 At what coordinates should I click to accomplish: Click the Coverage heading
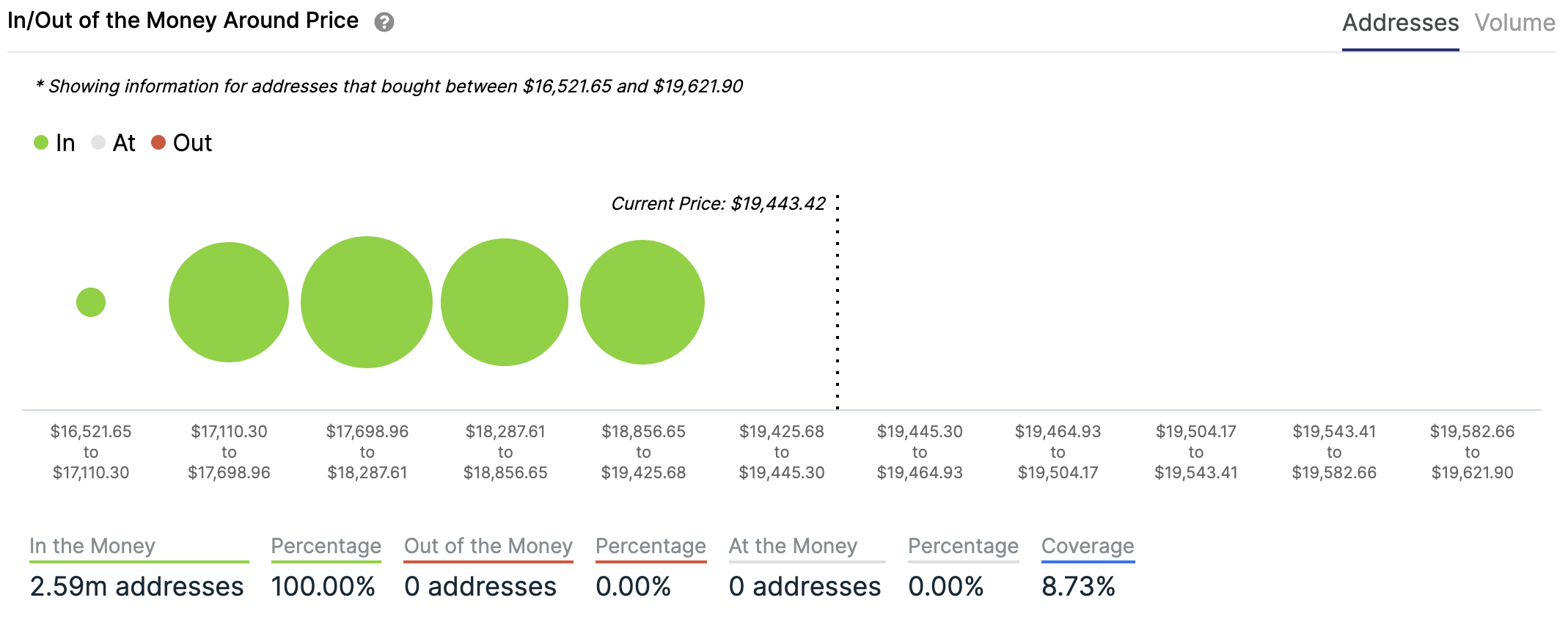(1088, 546)
